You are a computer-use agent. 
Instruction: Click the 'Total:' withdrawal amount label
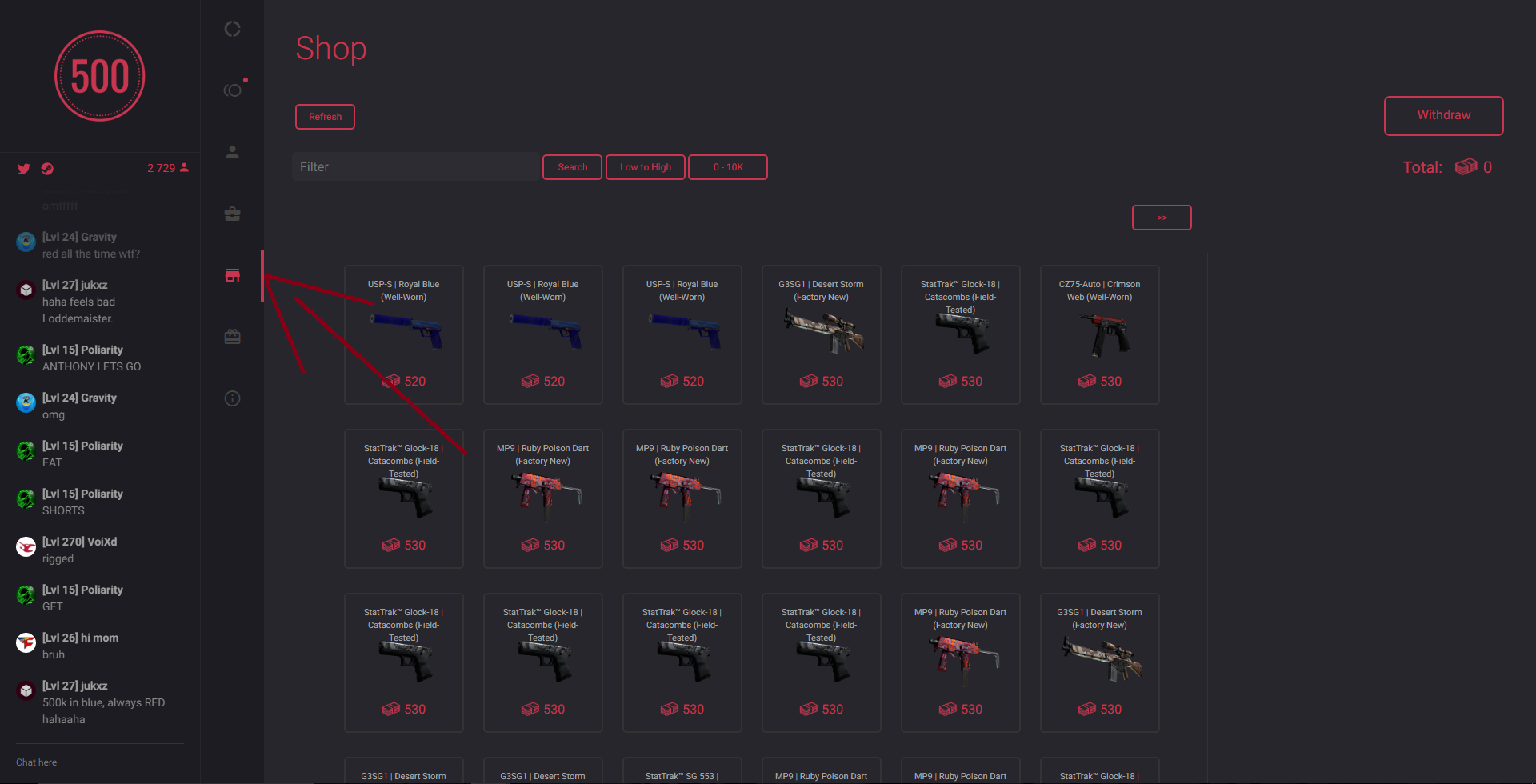1422,167
